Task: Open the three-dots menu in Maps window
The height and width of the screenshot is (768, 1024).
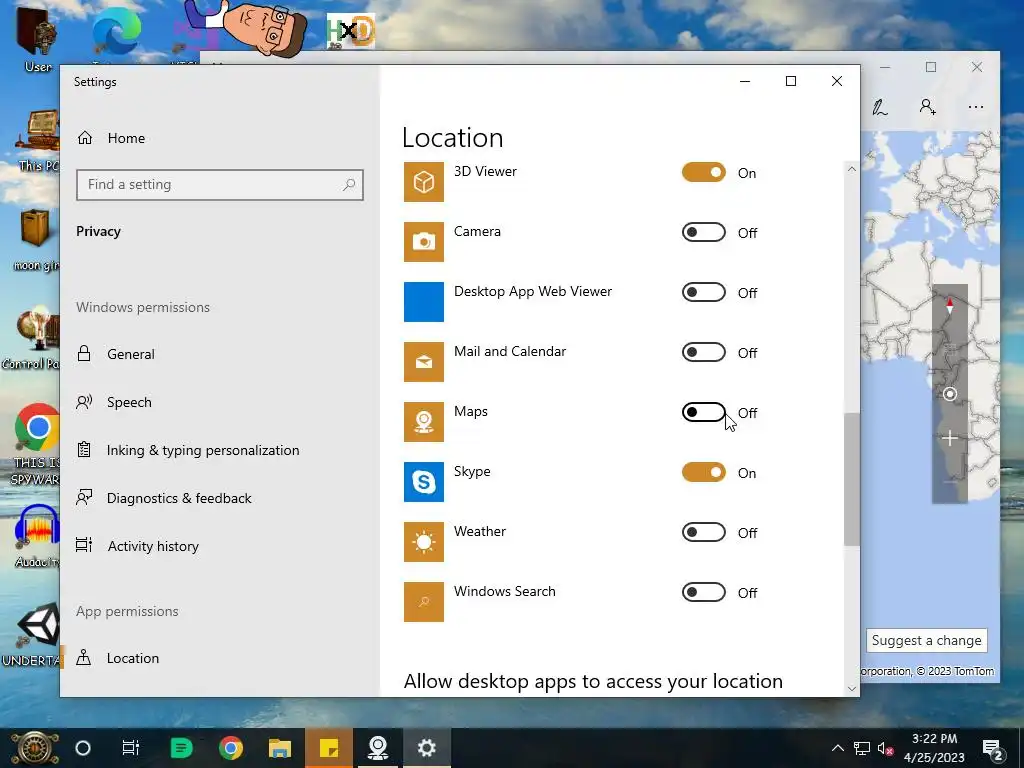Action: [976, 107]
